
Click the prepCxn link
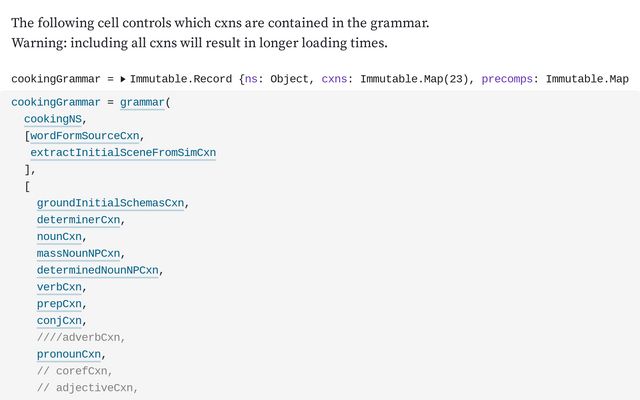(x=60, y=304)
